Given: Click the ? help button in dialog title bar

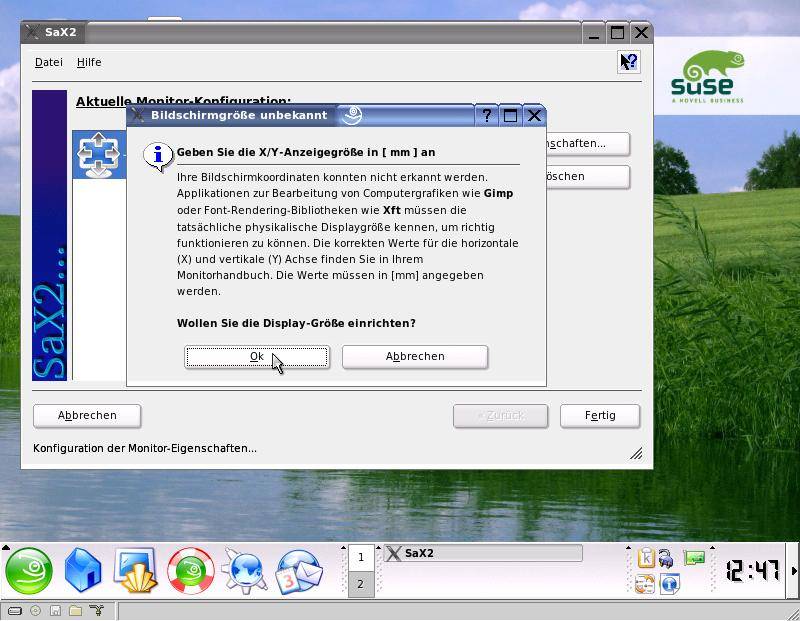Looking at the screenshot, I should pyautogui.click(x=487, y=115).
